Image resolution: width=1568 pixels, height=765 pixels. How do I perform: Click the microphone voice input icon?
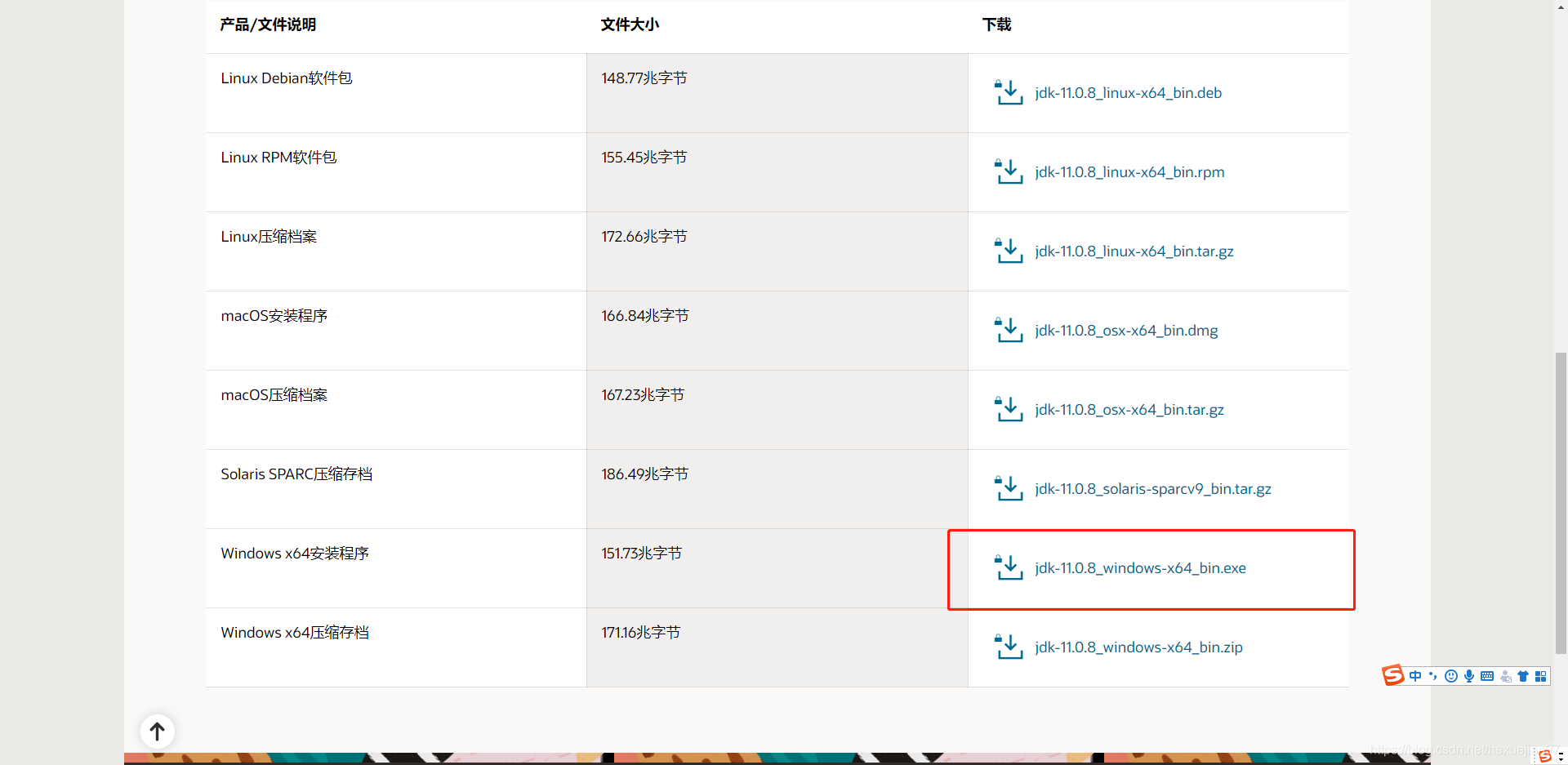[1469, 676]
